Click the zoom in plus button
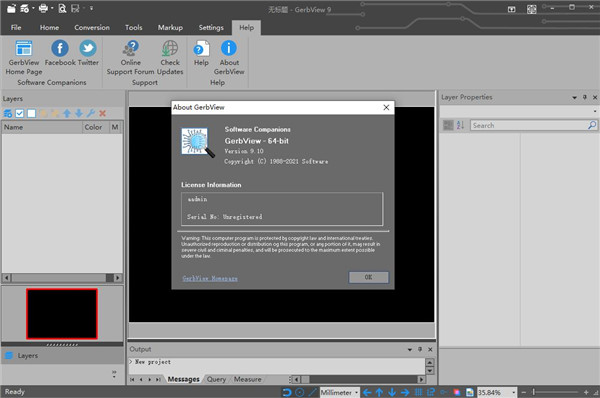The width and height of the screenshot is (600, 398). pos(586,392)
